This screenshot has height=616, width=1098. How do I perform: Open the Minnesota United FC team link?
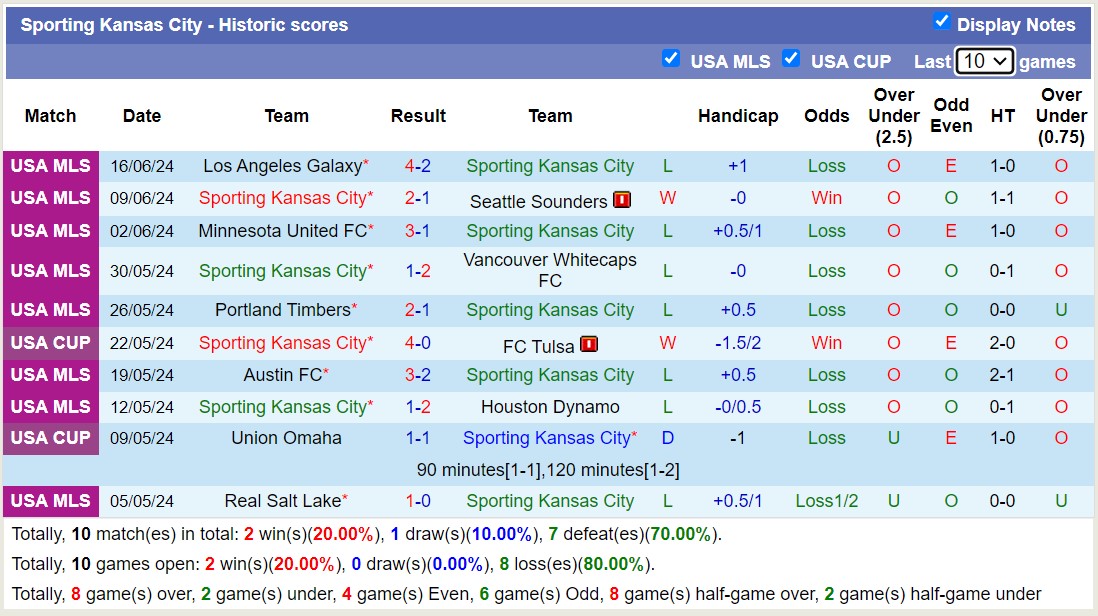[282, 231]
